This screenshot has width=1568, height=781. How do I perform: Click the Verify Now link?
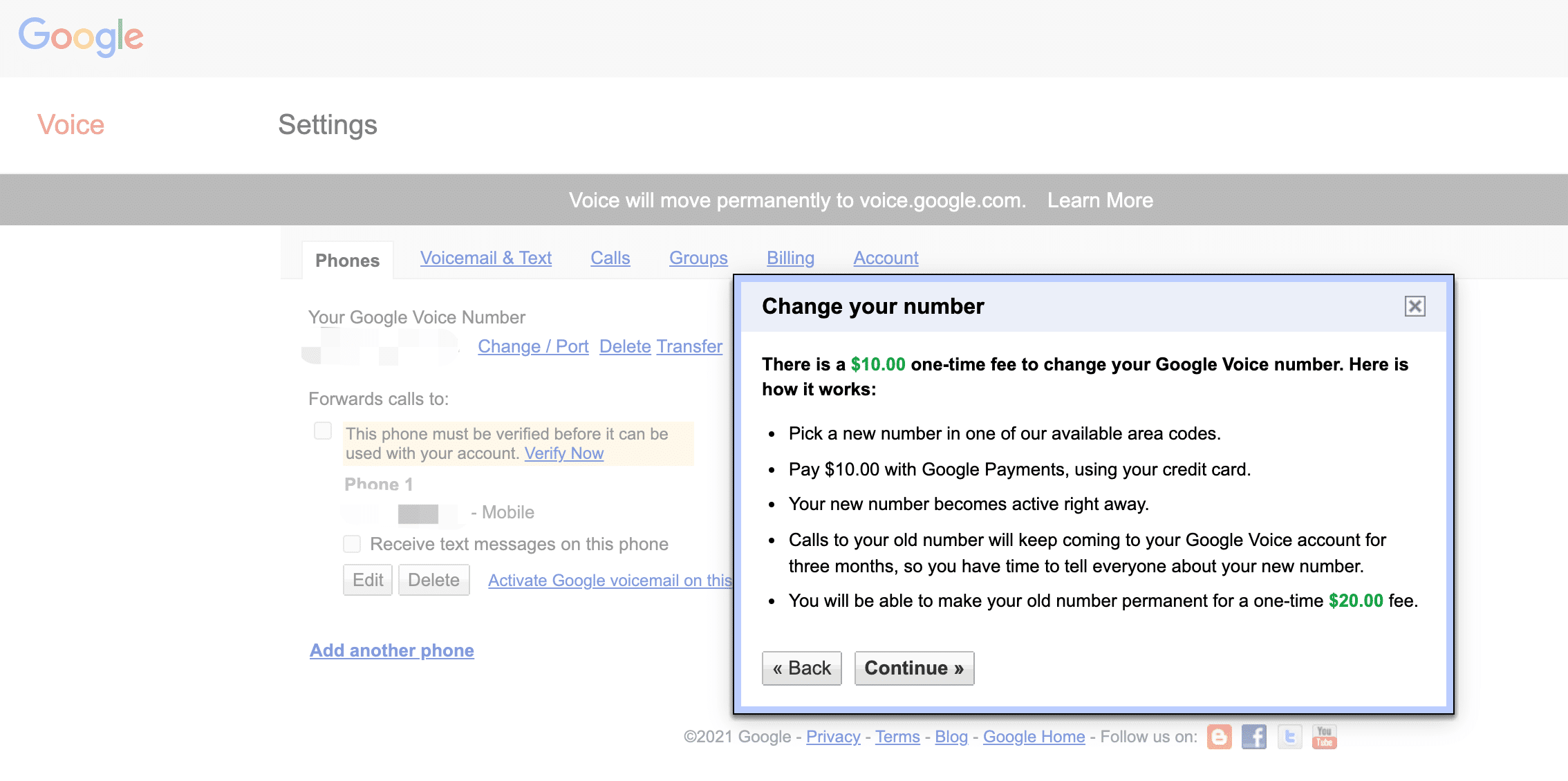(x=564, y=453)
